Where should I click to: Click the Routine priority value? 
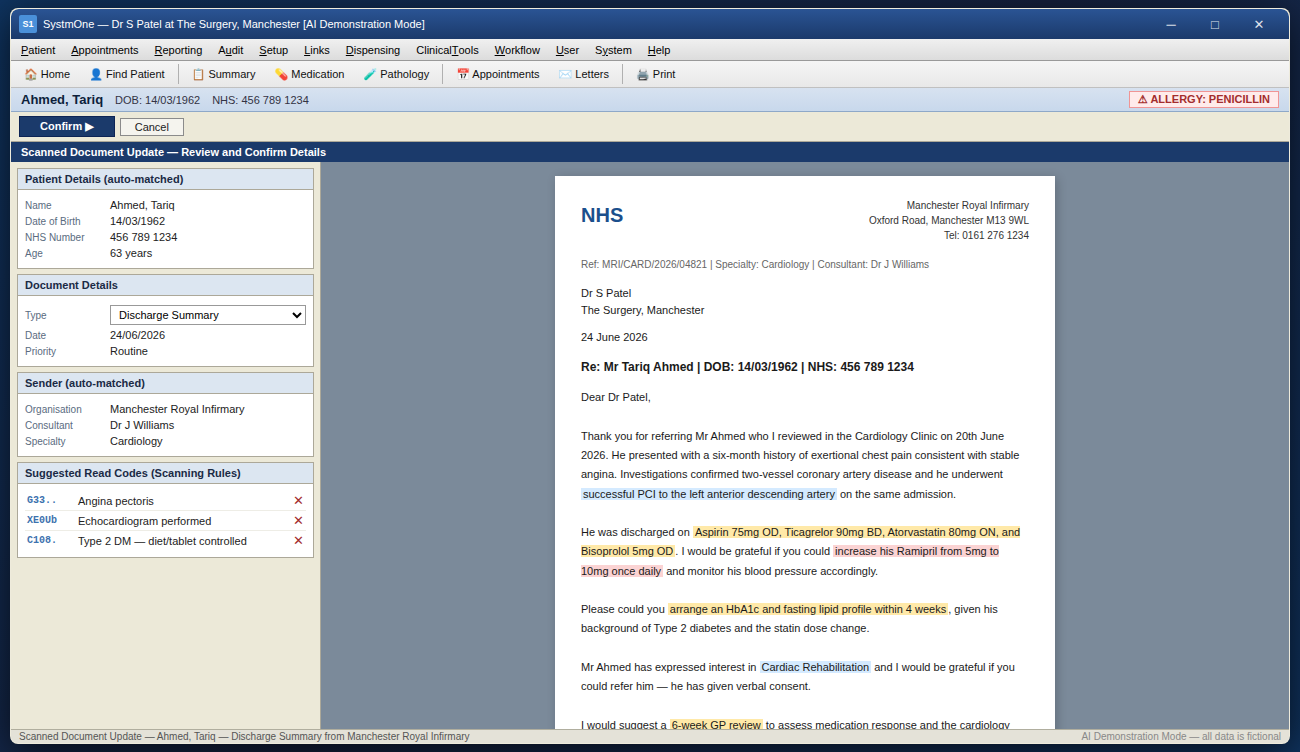click(x=129, y=351)
